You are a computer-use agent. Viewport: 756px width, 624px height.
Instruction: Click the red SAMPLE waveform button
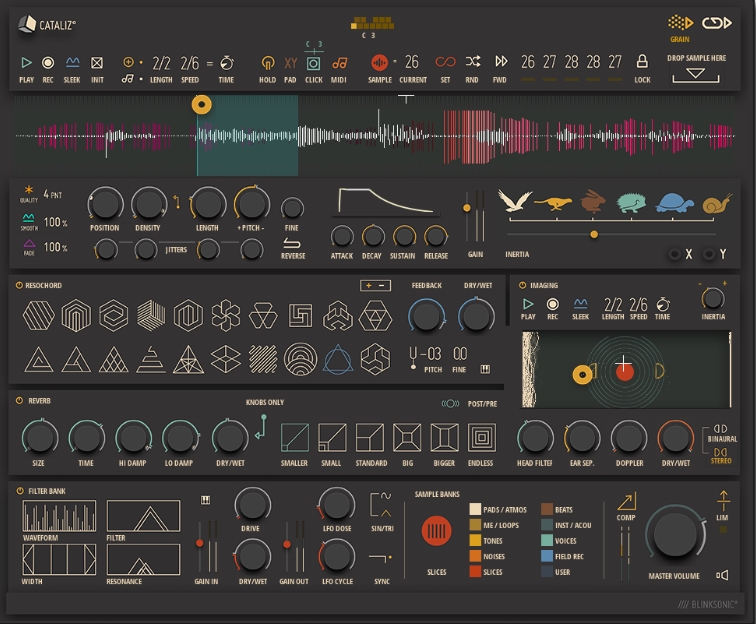379,63
